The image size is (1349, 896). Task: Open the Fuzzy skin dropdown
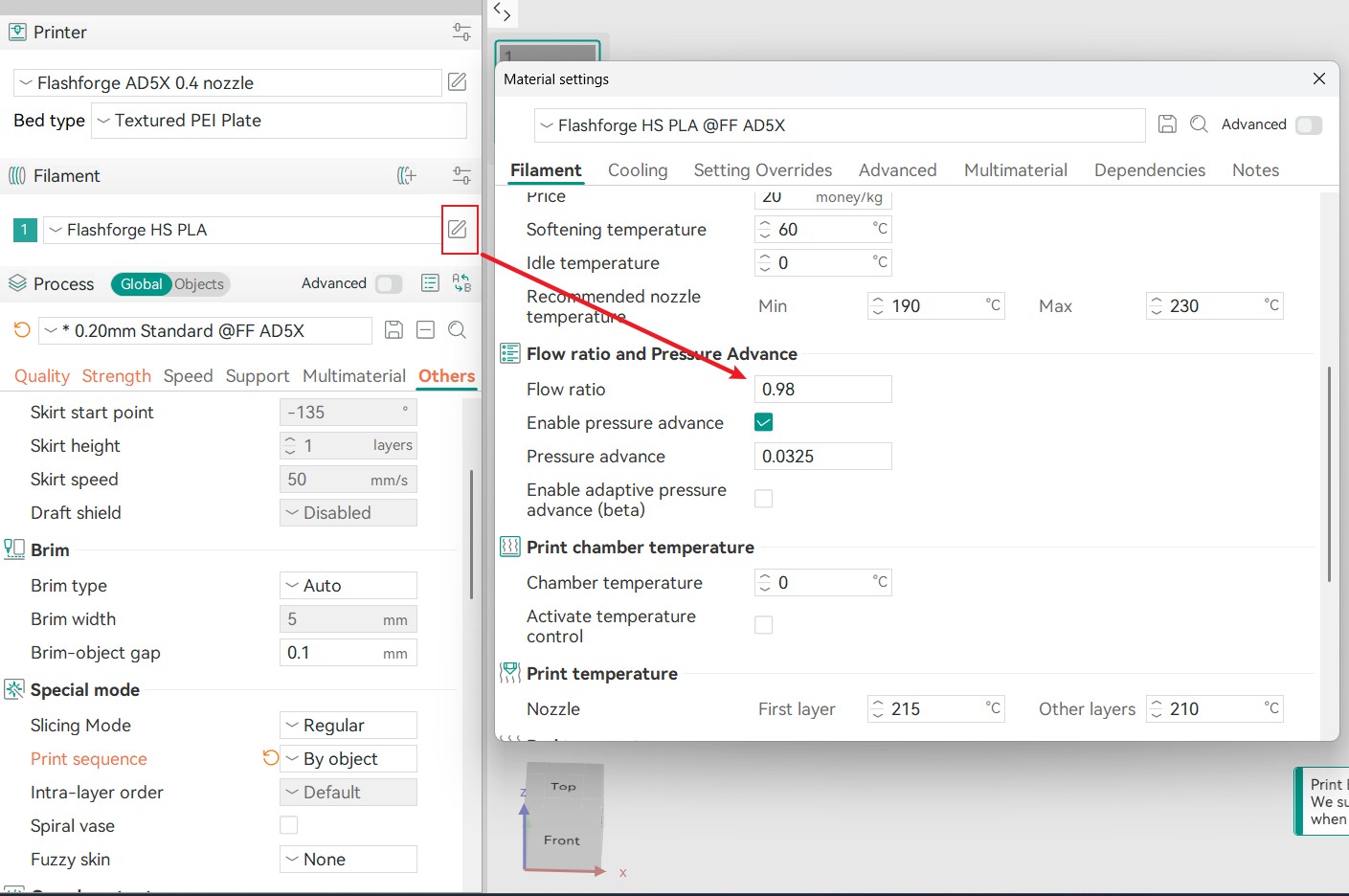pyautogui.click(x=348, y=860)
